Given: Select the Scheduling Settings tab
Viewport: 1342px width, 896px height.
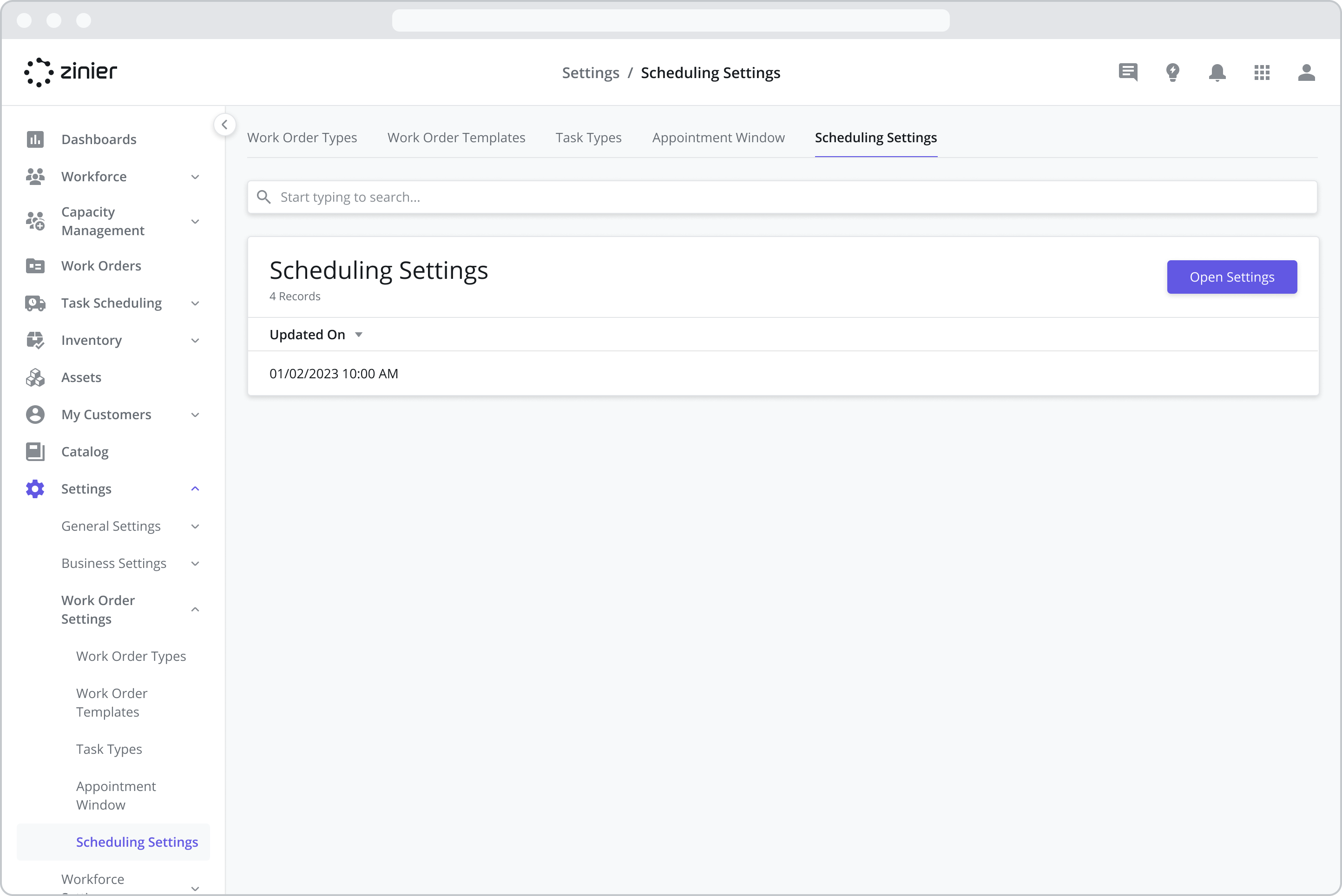Looking at the screenshot, I should tap(875, 138).
